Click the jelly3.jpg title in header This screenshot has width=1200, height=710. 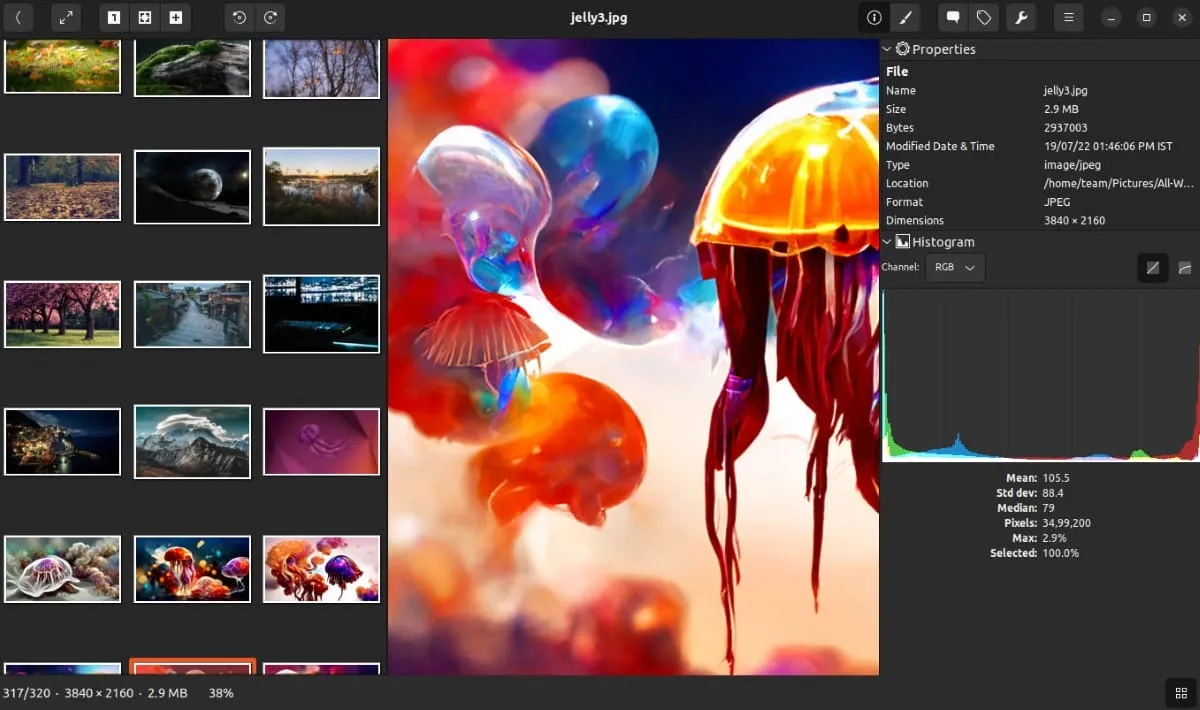tap(599, 18)
